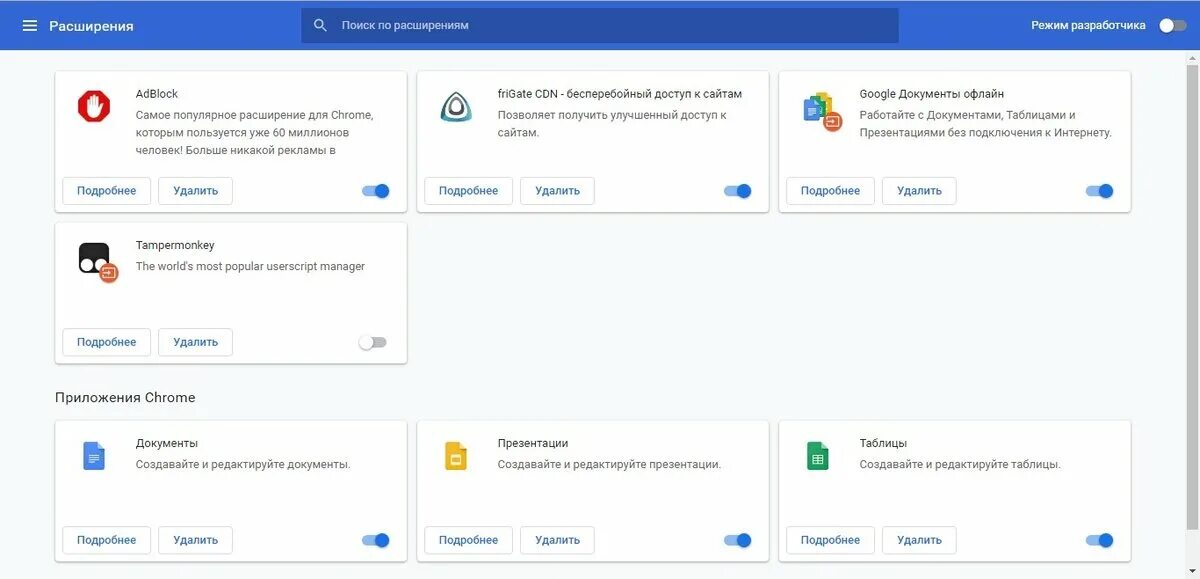
Task: Toggle the Таблицы app switch
Action: tap(1099, 540)
